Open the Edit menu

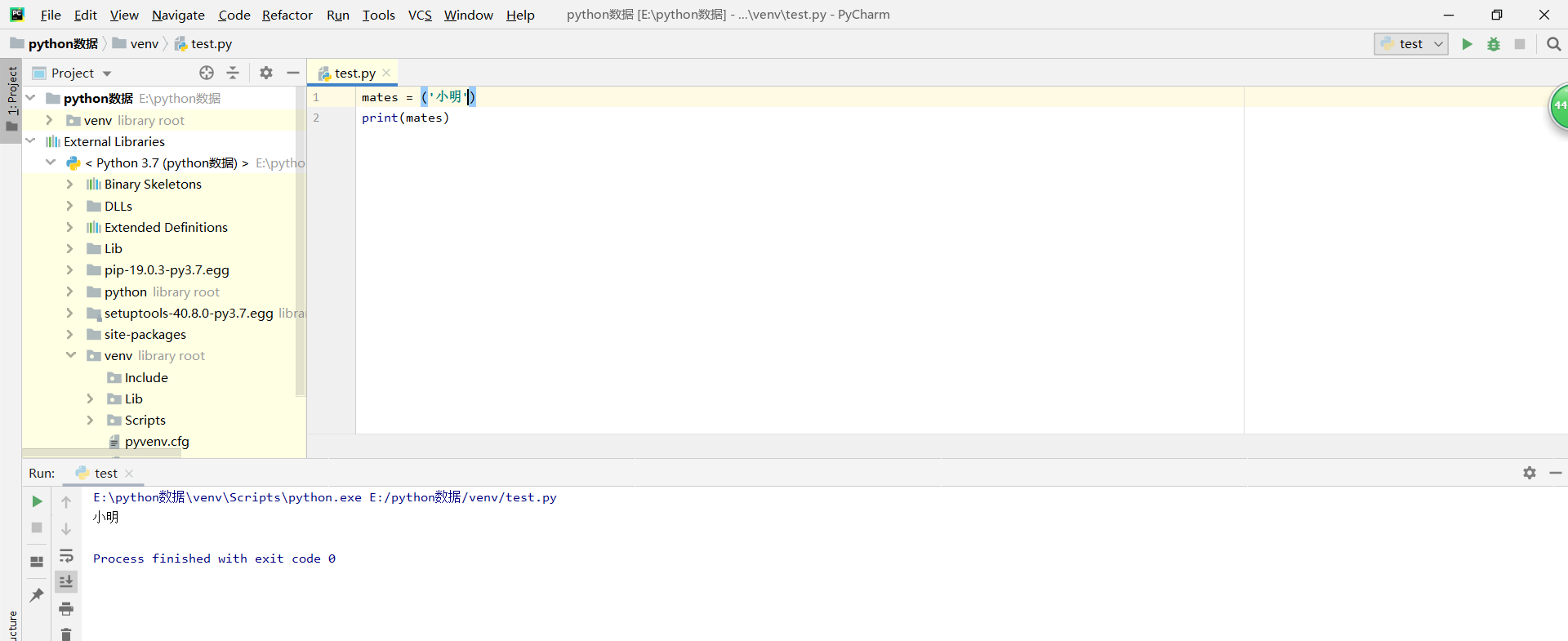click(x=85, y=15)
